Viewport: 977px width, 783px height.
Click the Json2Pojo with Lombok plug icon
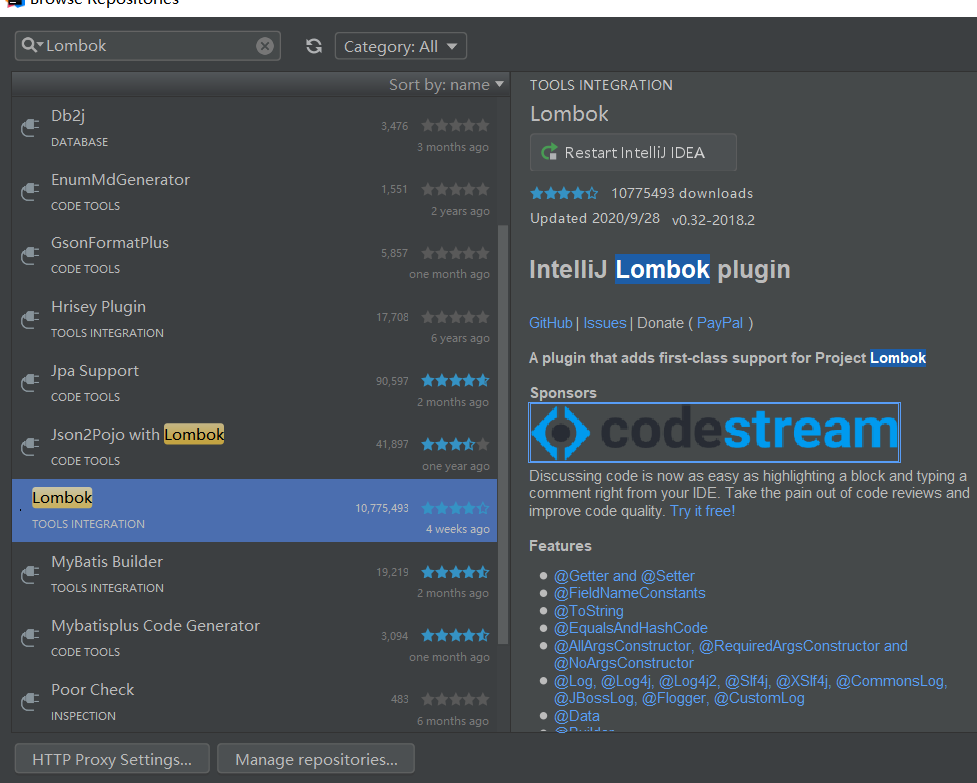(x=30, y=447)
